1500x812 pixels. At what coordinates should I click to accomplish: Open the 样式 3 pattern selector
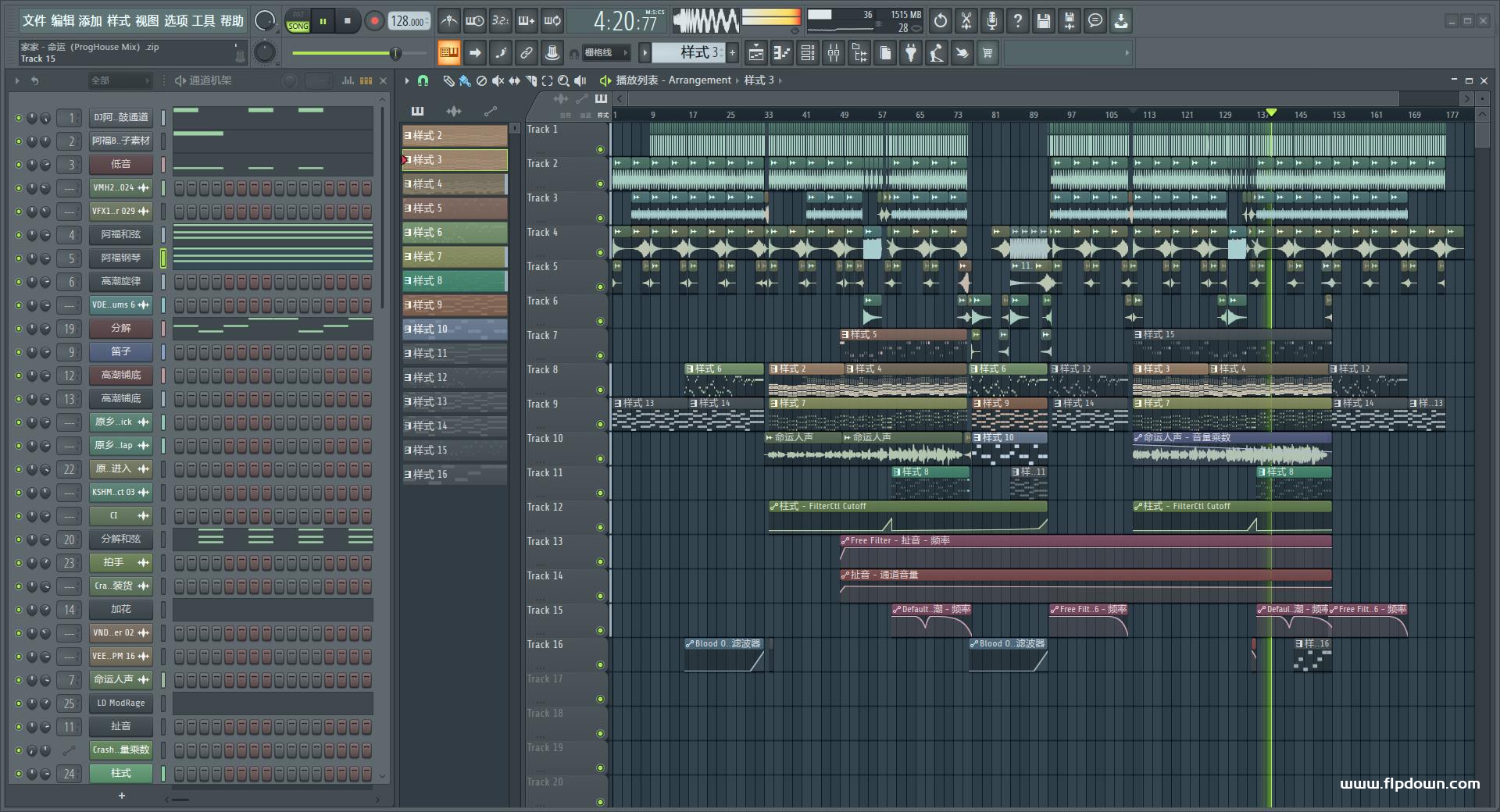point(687,52)
